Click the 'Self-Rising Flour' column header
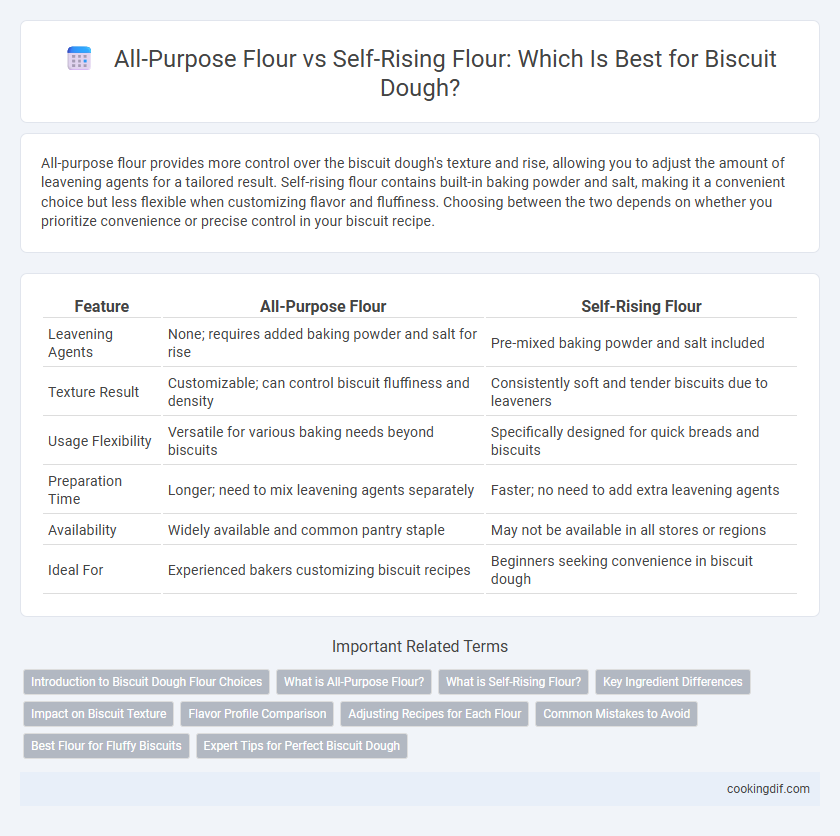Screen dimensions: 840x836 (x=641, y=306)
